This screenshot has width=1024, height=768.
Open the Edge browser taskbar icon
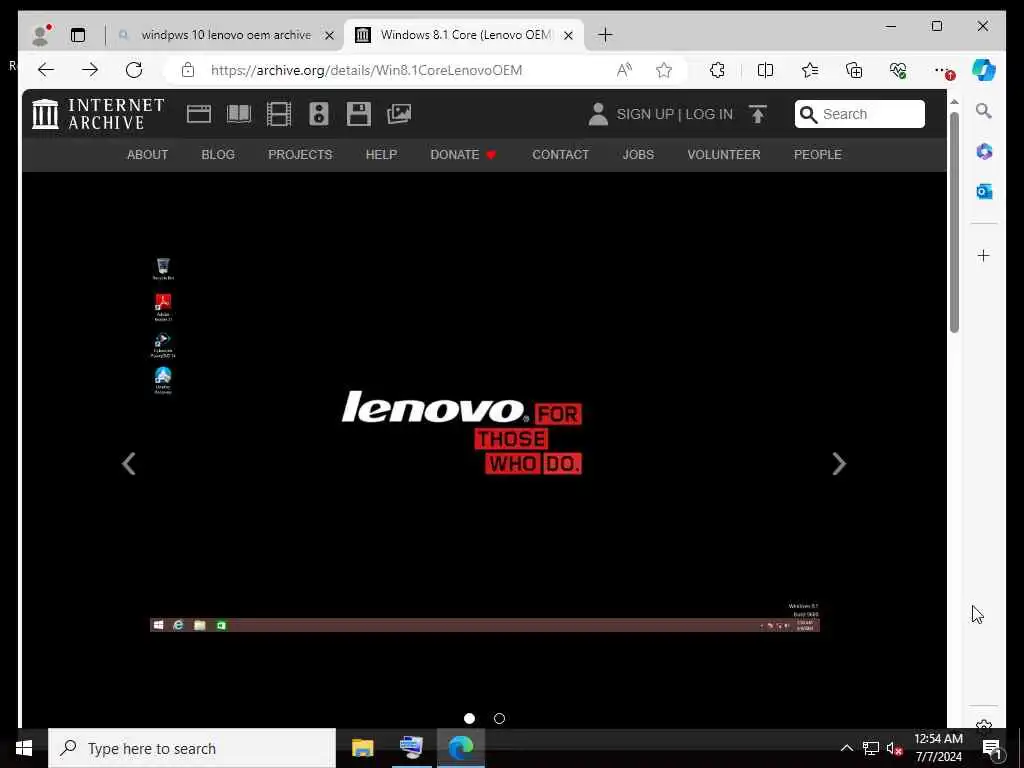(x=460, y=748)
